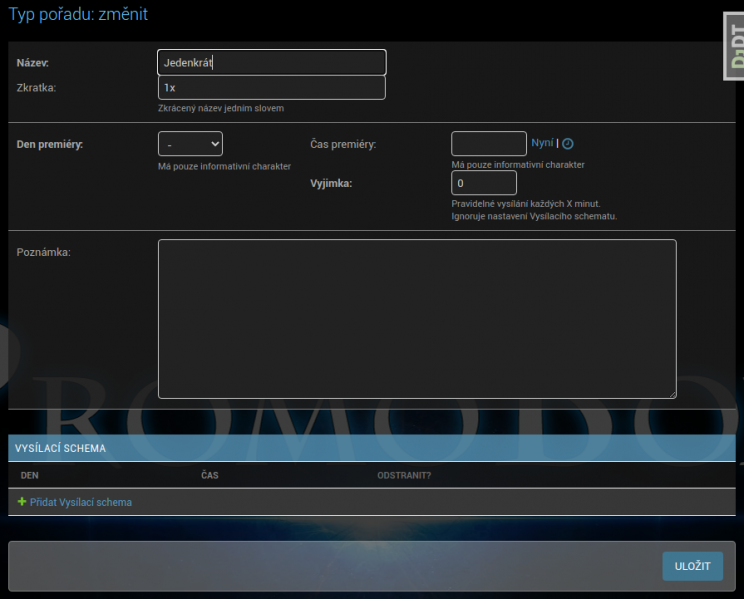Click the Zkratka label
The width and height of the screenshot is (744, 599).
36,88
